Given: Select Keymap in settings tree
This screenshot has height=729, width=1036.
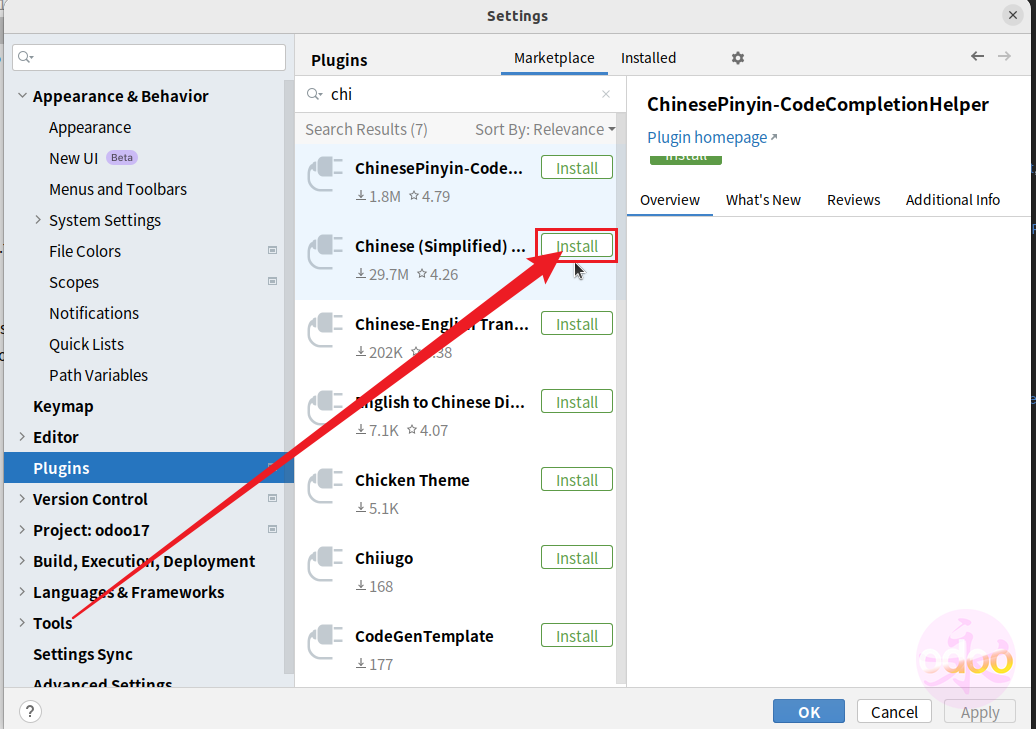Looking at the screenshot, I should click(63, 406).
